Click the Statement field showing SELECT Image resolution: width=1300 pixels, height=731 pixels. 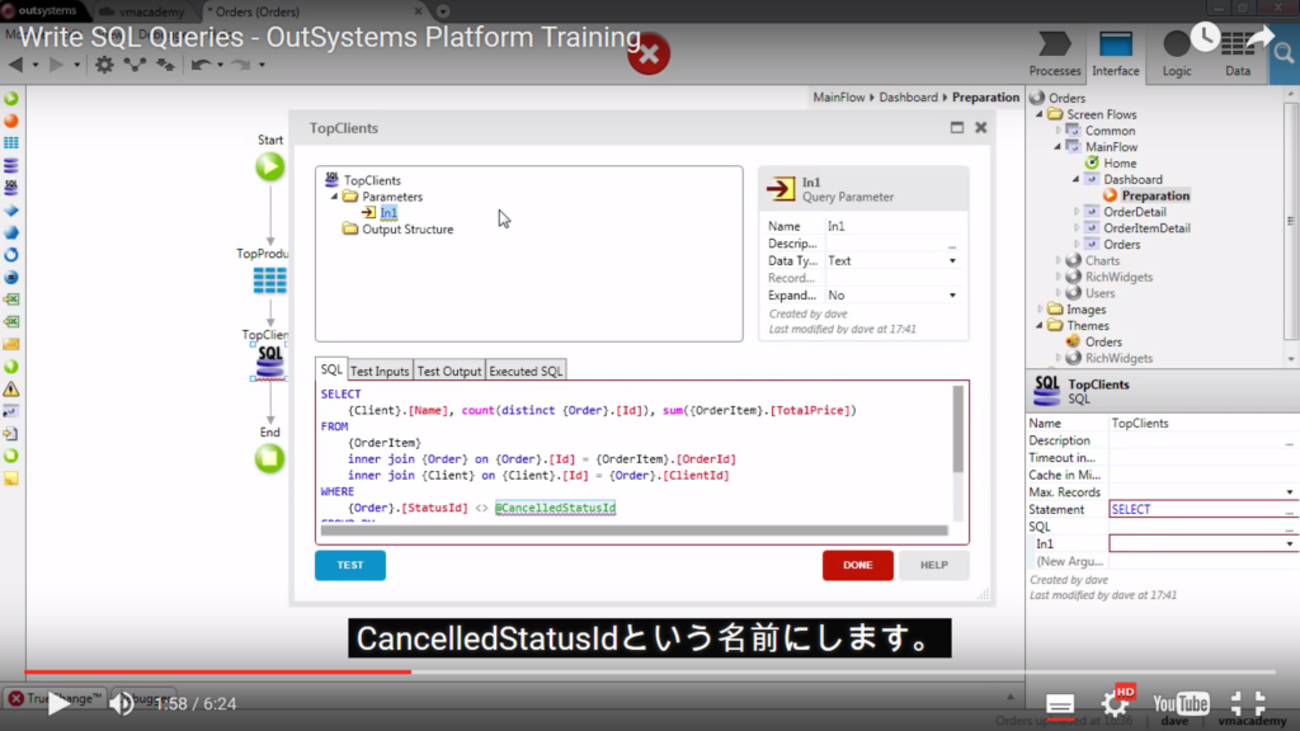point(1203,509)
